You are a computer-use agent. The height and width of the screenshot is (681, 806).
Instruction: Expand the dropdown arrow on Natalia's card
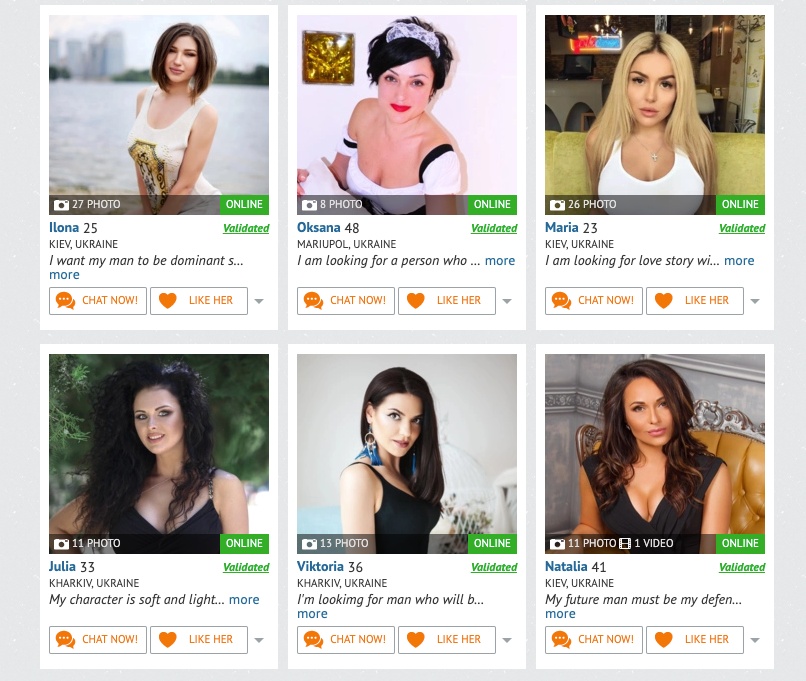[x=755, y=640]
